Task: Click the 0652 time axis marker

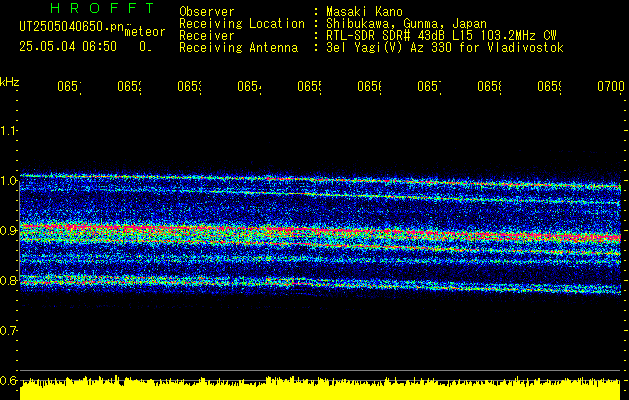Action: coord(129,87)
